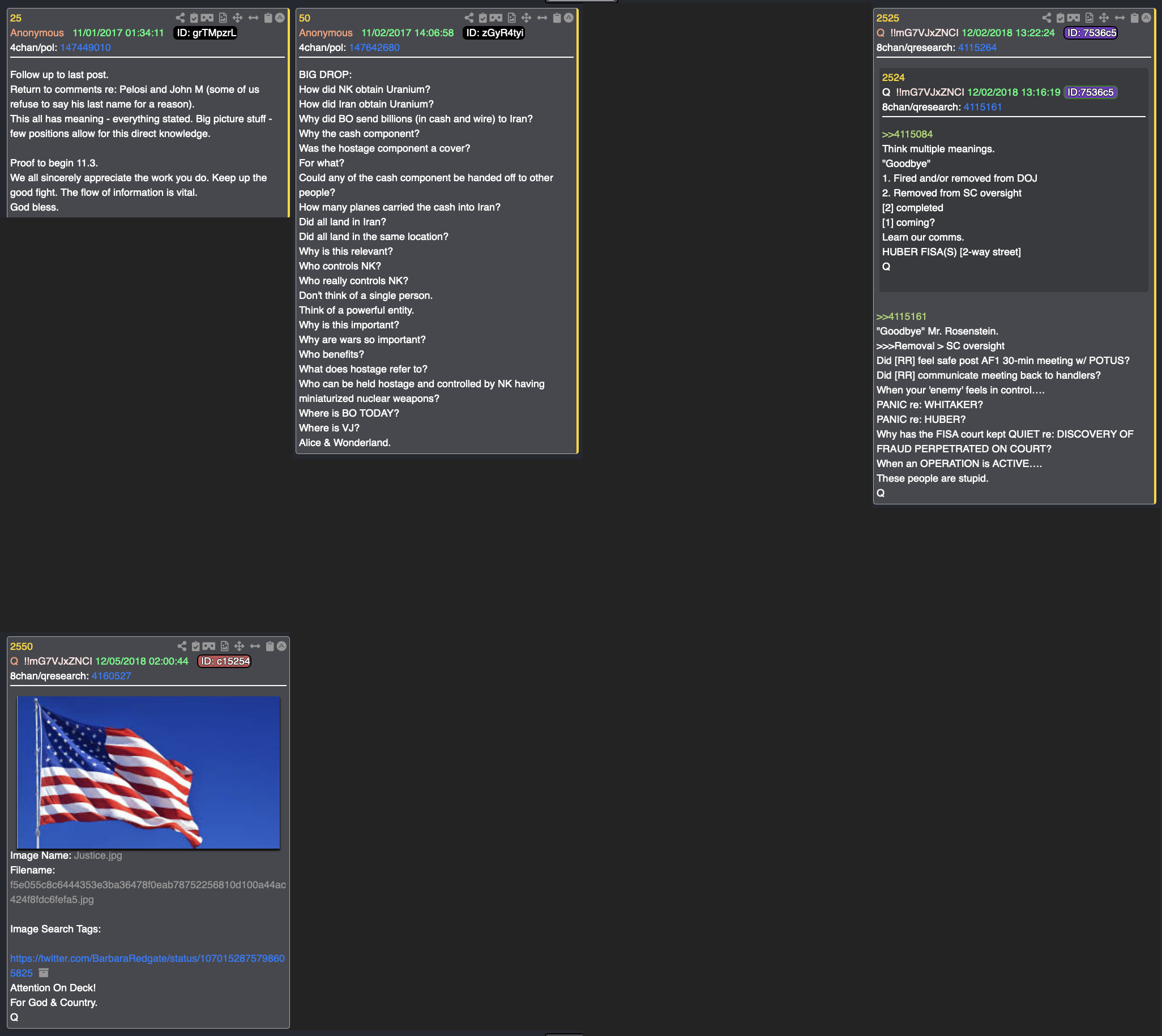
Task: Click the ID: grTMpzrL badge
Action: (x=205, y=33)
